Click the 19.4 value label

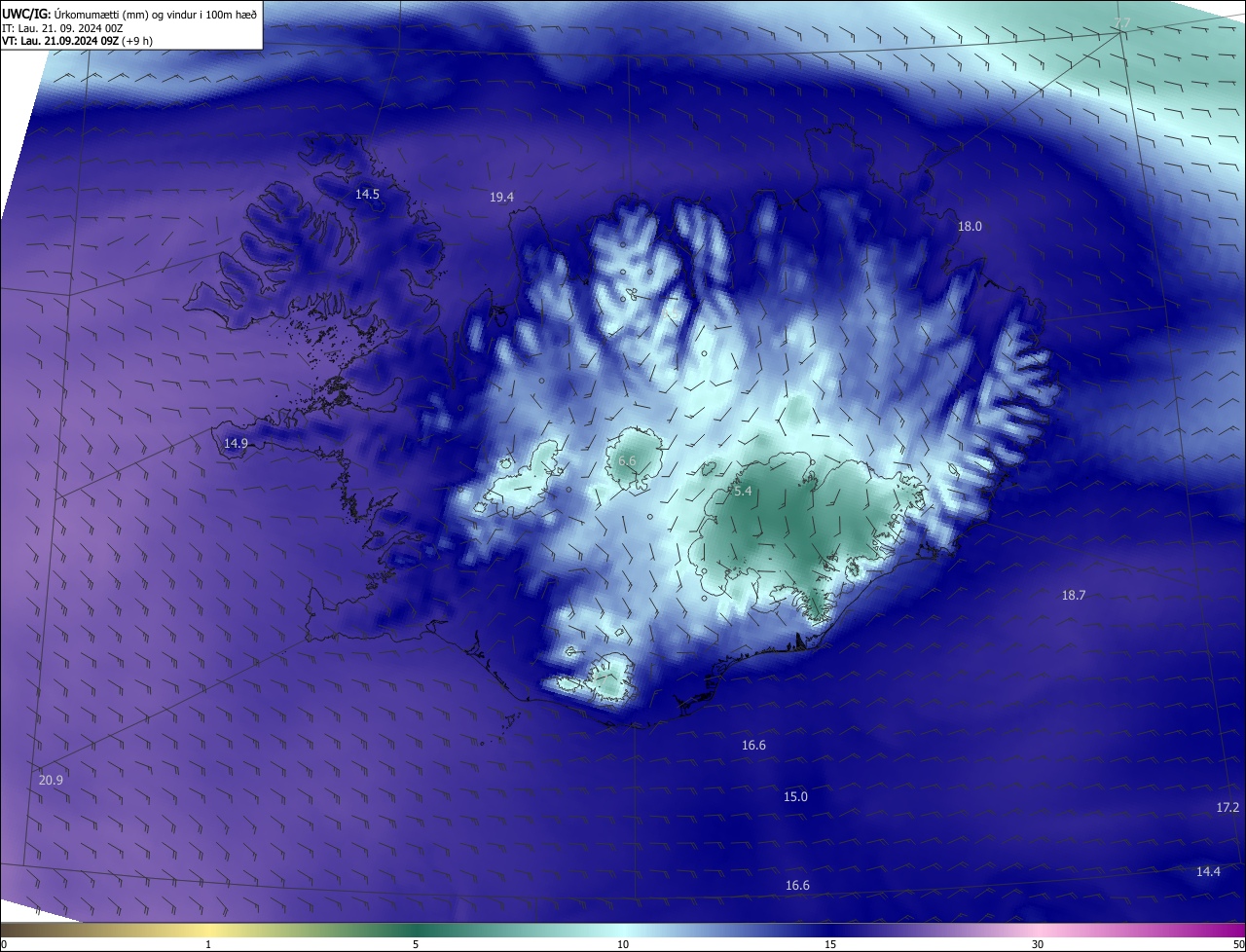click(x=501, y=198)
